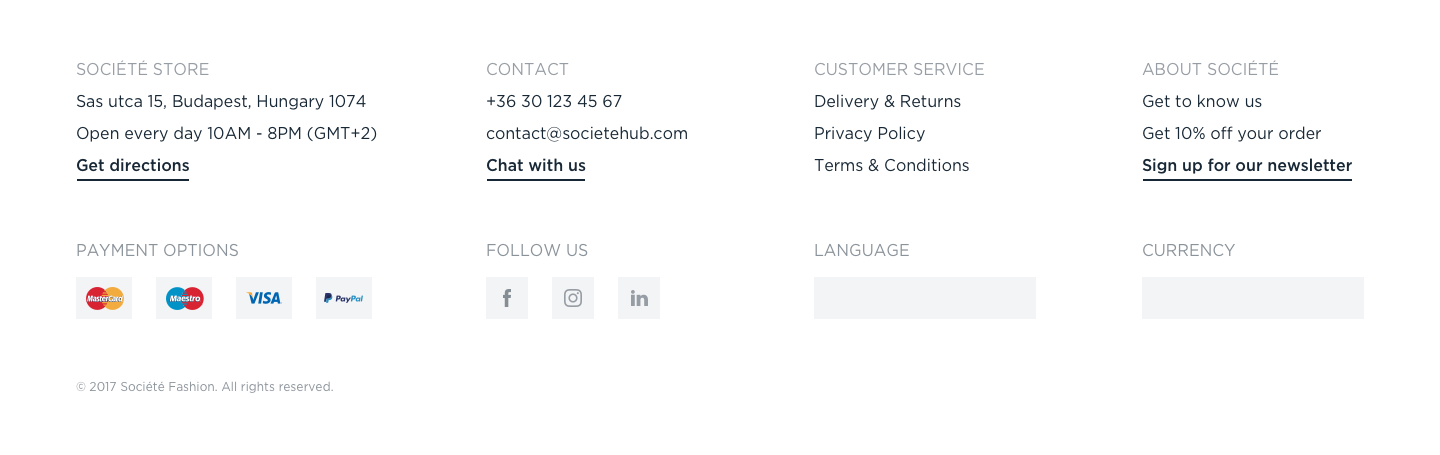Click the phone number +36 30 123 45 67

(x=554, y=102)
